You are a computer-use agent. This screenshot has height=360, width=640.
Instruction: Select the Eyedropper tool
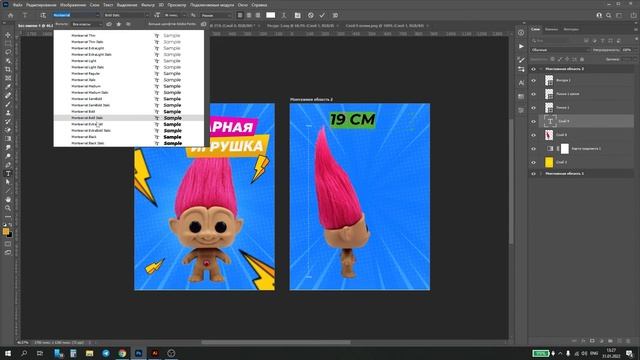[x=8, y=87]
